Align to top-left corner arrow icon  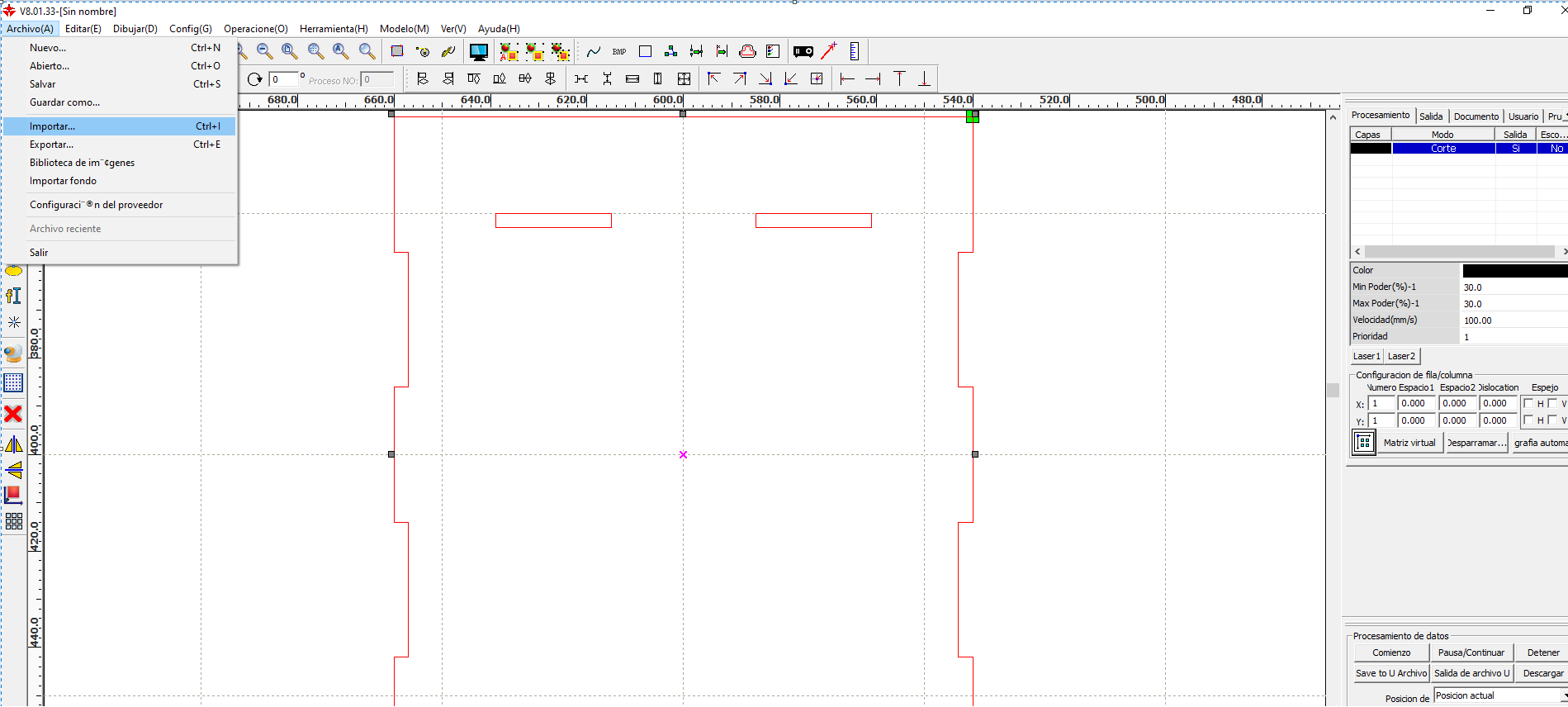[x=714, y=78]
